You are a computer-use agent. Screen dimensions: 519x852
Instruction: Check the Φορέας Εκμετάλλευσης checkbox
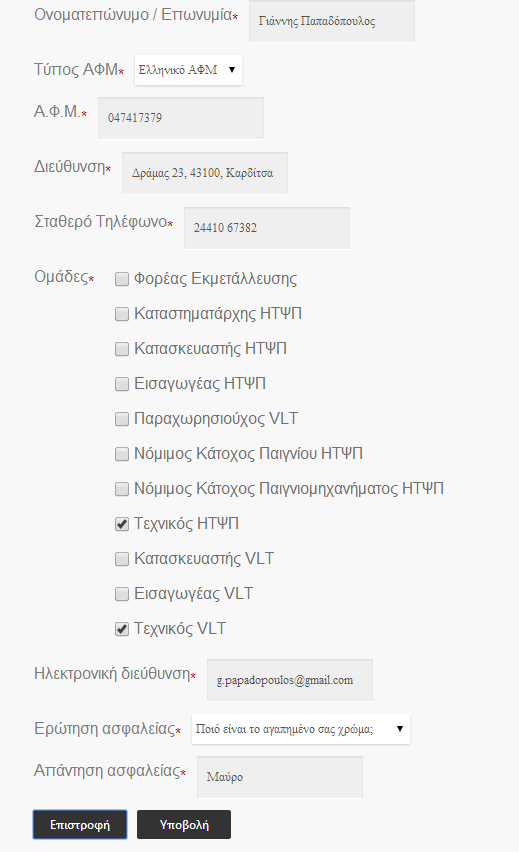[122, 279]
